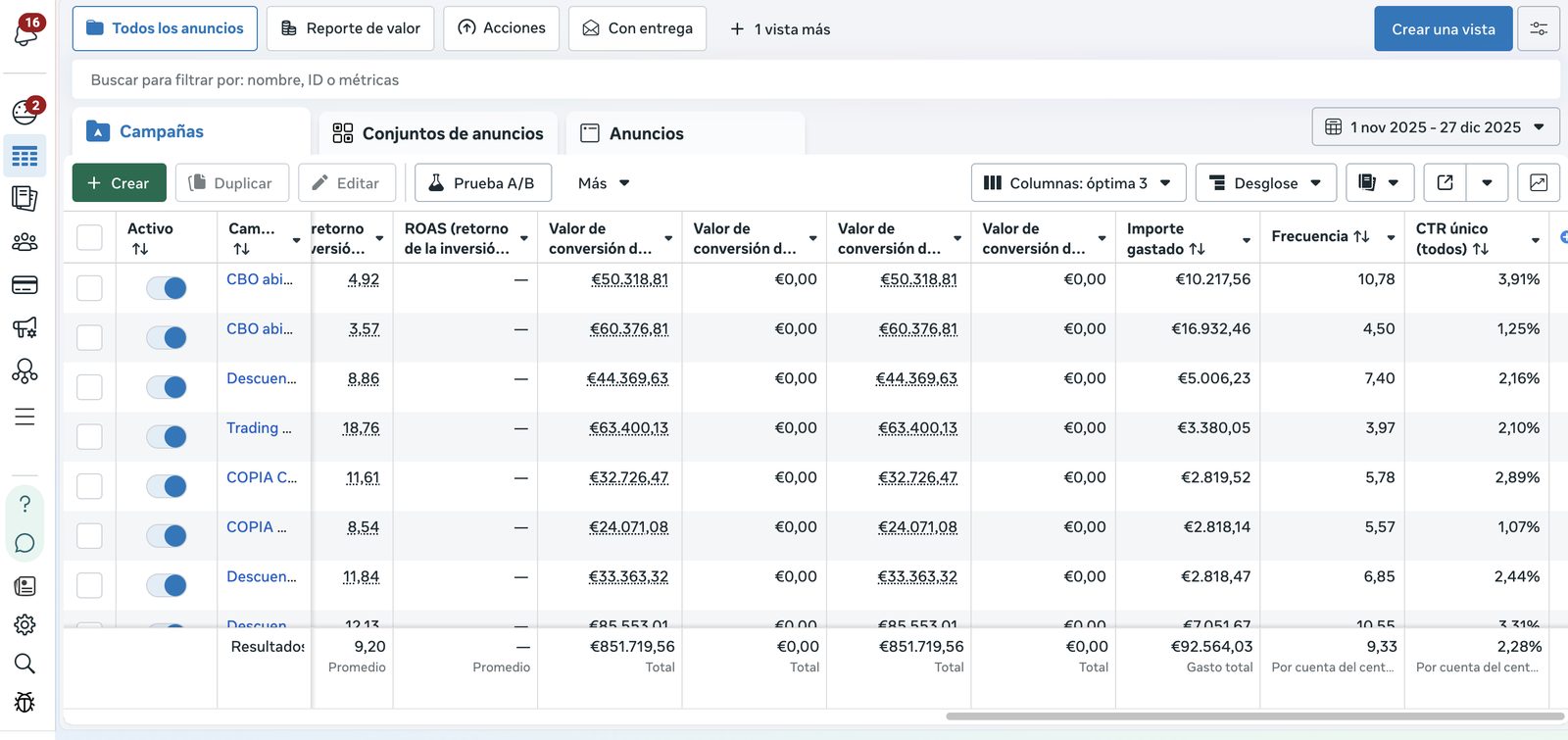Select the checkbox for the COPIA C... campaign row
Screen dimensions: 1568x740
(x=89, y=486)
